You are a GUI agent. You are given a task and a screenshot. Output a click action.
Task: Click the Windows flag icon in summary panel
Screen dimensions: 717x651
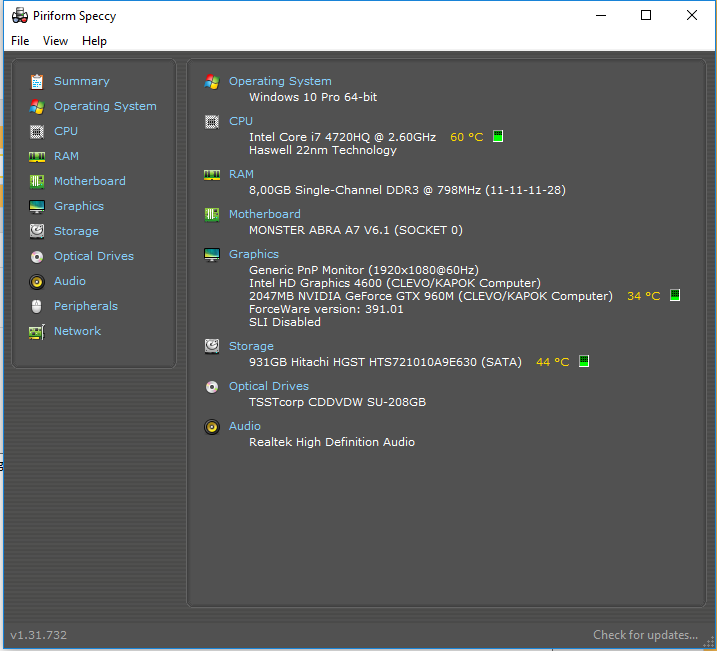point(212,81)
